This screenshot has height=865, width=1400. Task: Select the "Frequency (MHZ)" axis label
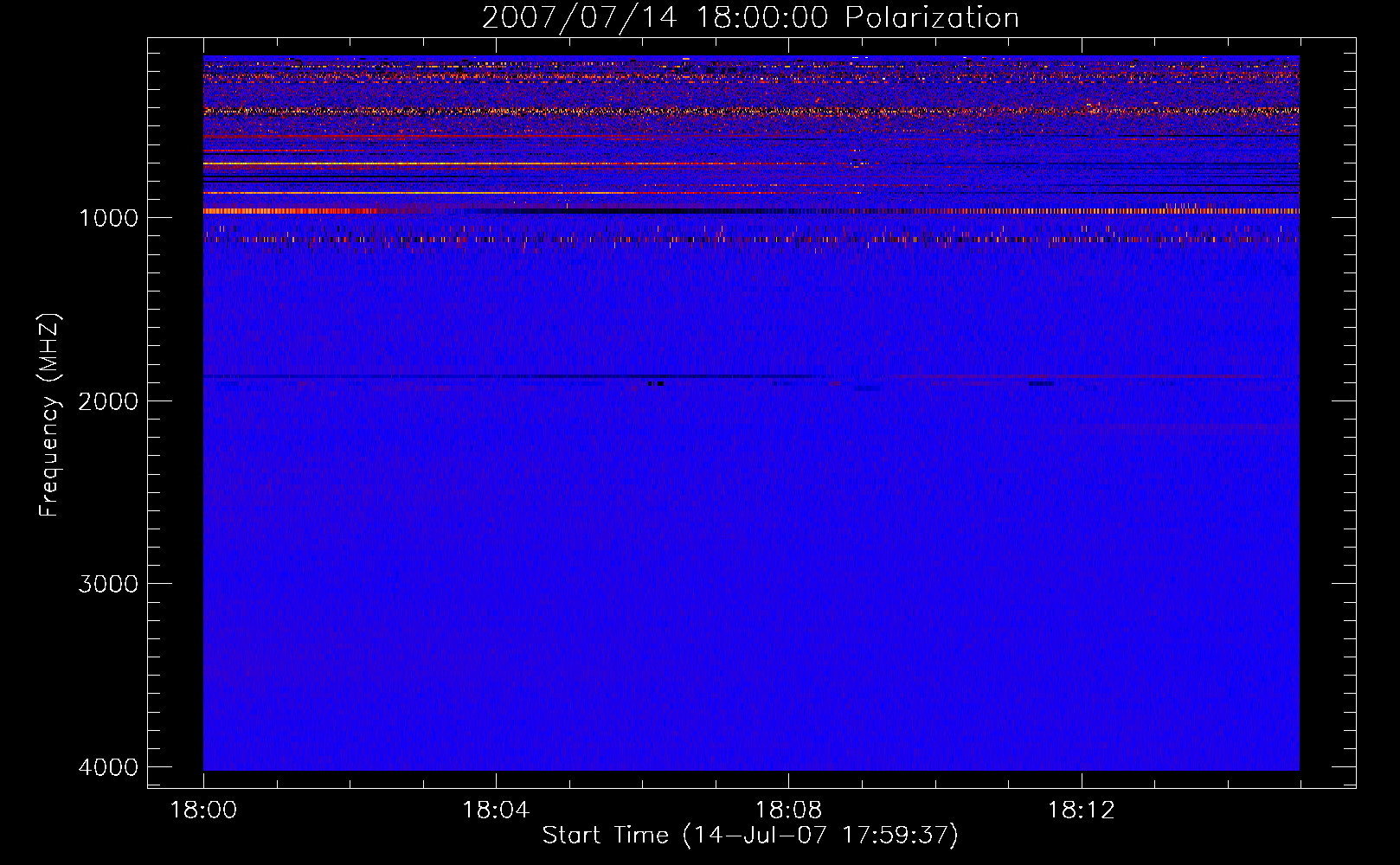coord(49,415)
